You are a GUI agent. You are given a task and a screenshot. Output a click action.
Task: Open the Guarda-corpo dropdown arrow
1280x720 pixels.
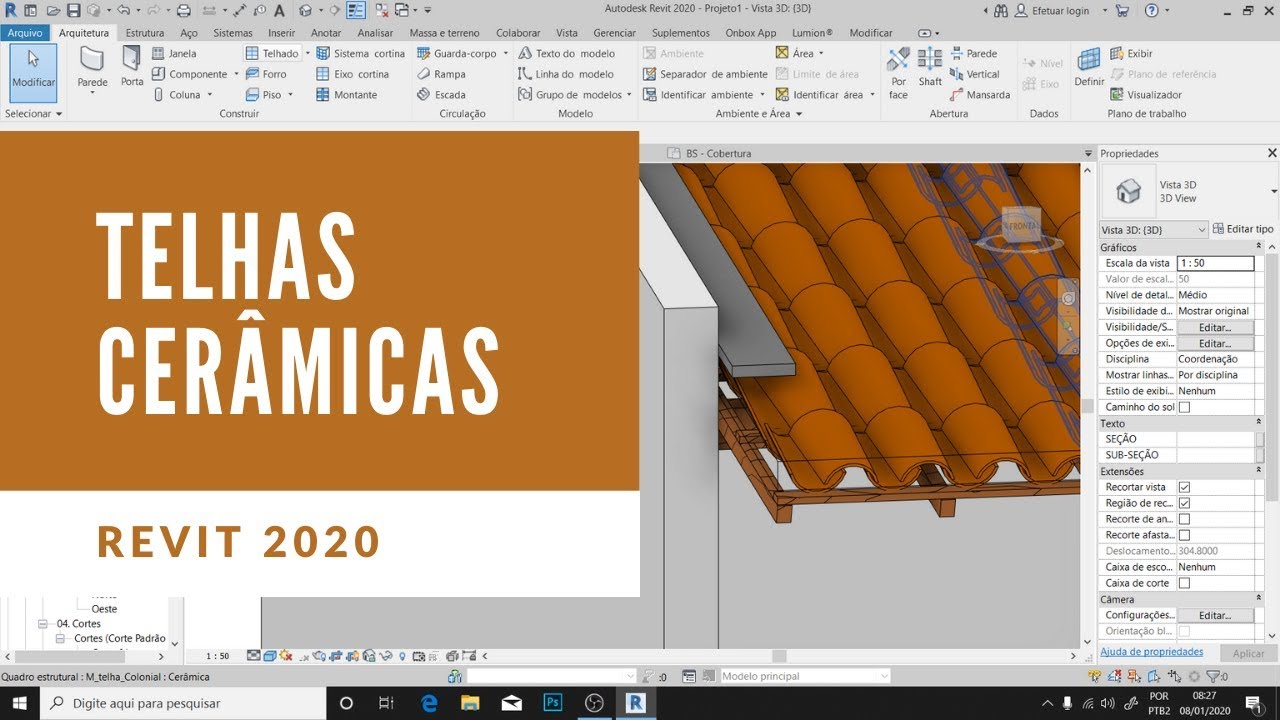[x=506, y=53]
